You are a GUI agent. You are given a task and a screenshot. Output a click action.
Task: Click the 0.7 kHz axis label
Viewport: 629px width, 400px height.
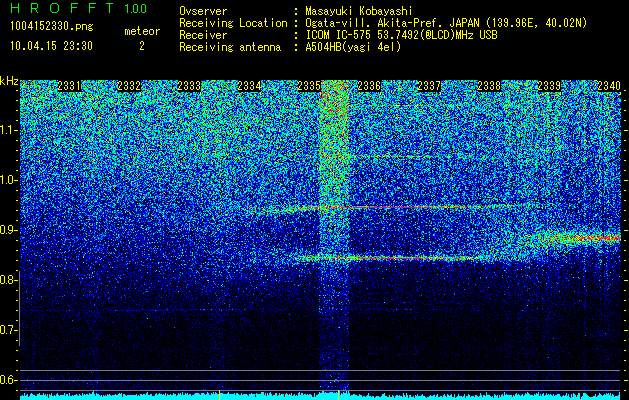tap(8, 330)
